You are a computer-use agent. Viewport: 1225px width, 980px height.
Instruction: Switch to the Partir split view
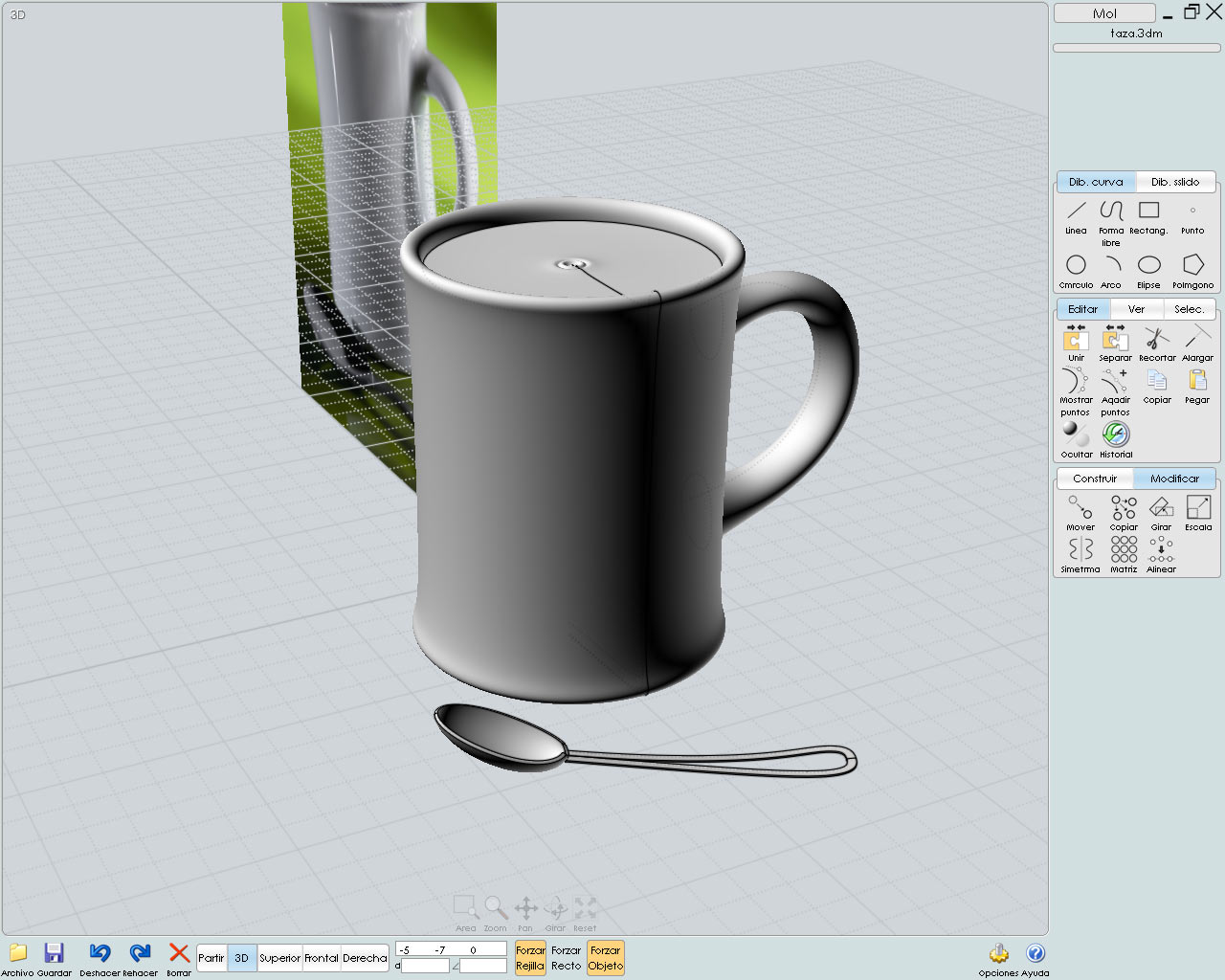[212, 958]
